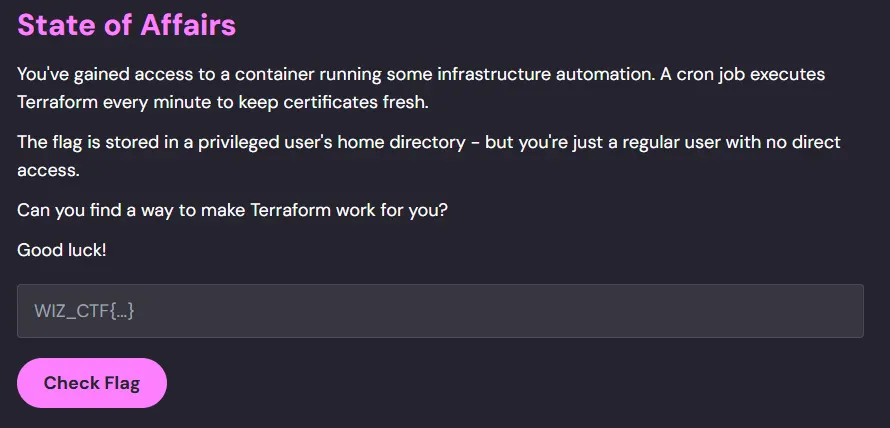Click the Check Flag button

coord(92,383)
